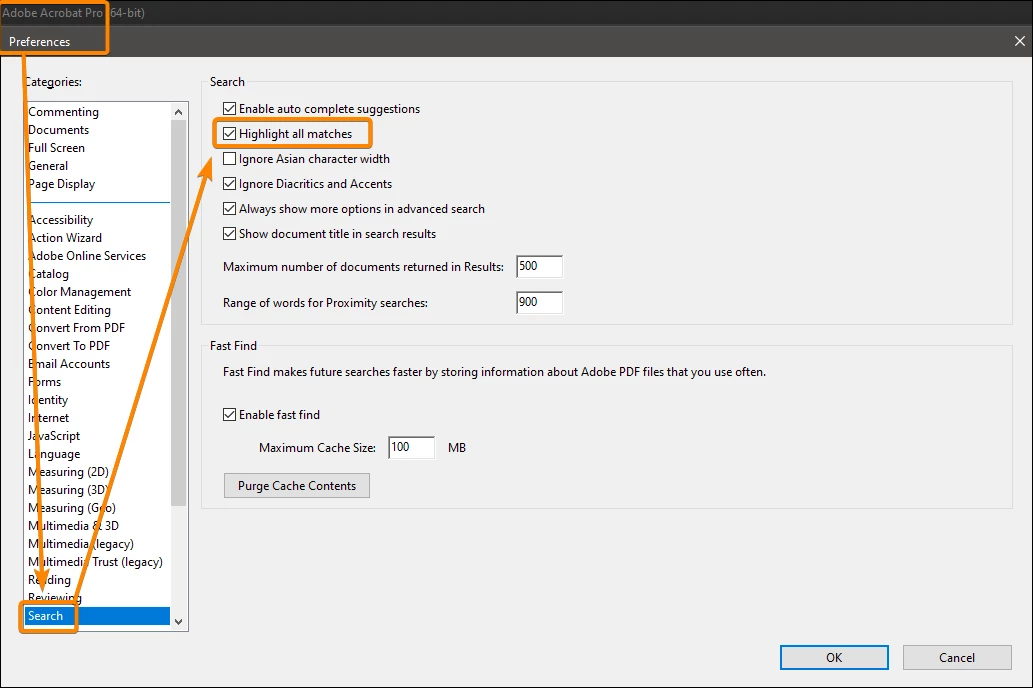
Task: Select Convert To PDF category
Action: pos(69,346)
